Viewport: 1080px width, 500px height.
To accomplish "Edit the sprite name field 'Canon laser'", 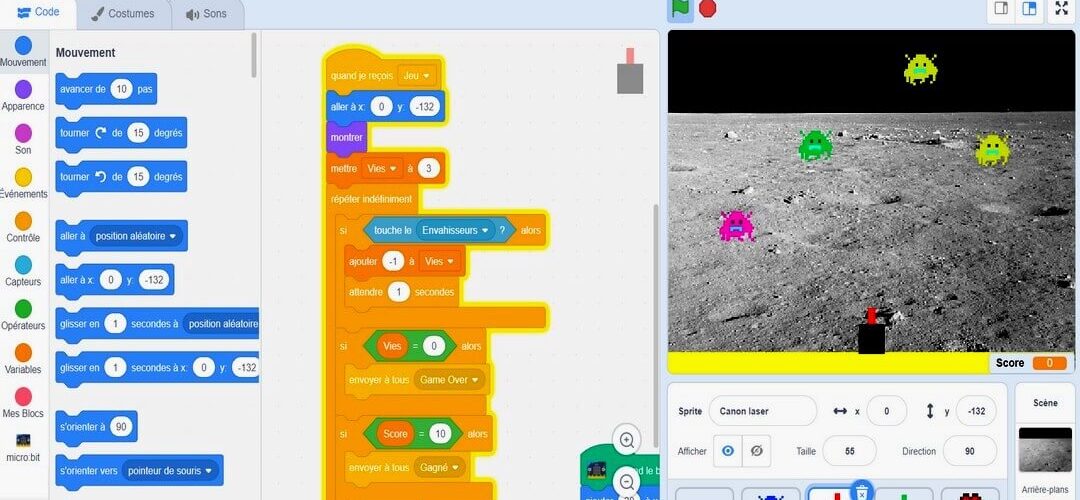I will click(762, 411).
